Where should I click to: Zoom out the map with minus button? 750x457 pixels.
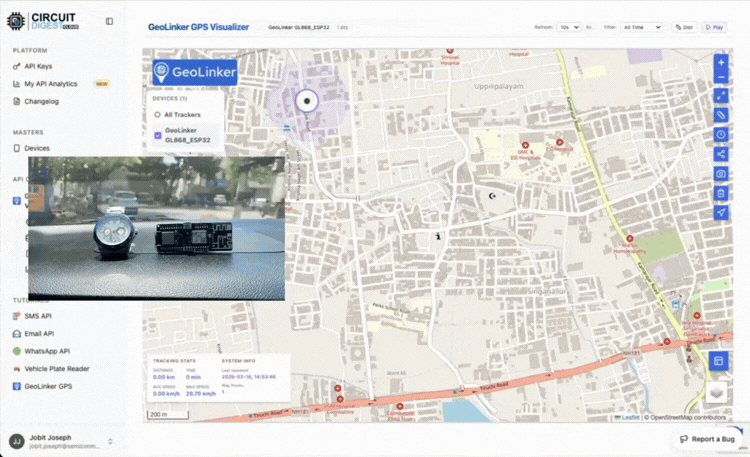[x=721, y=77]
